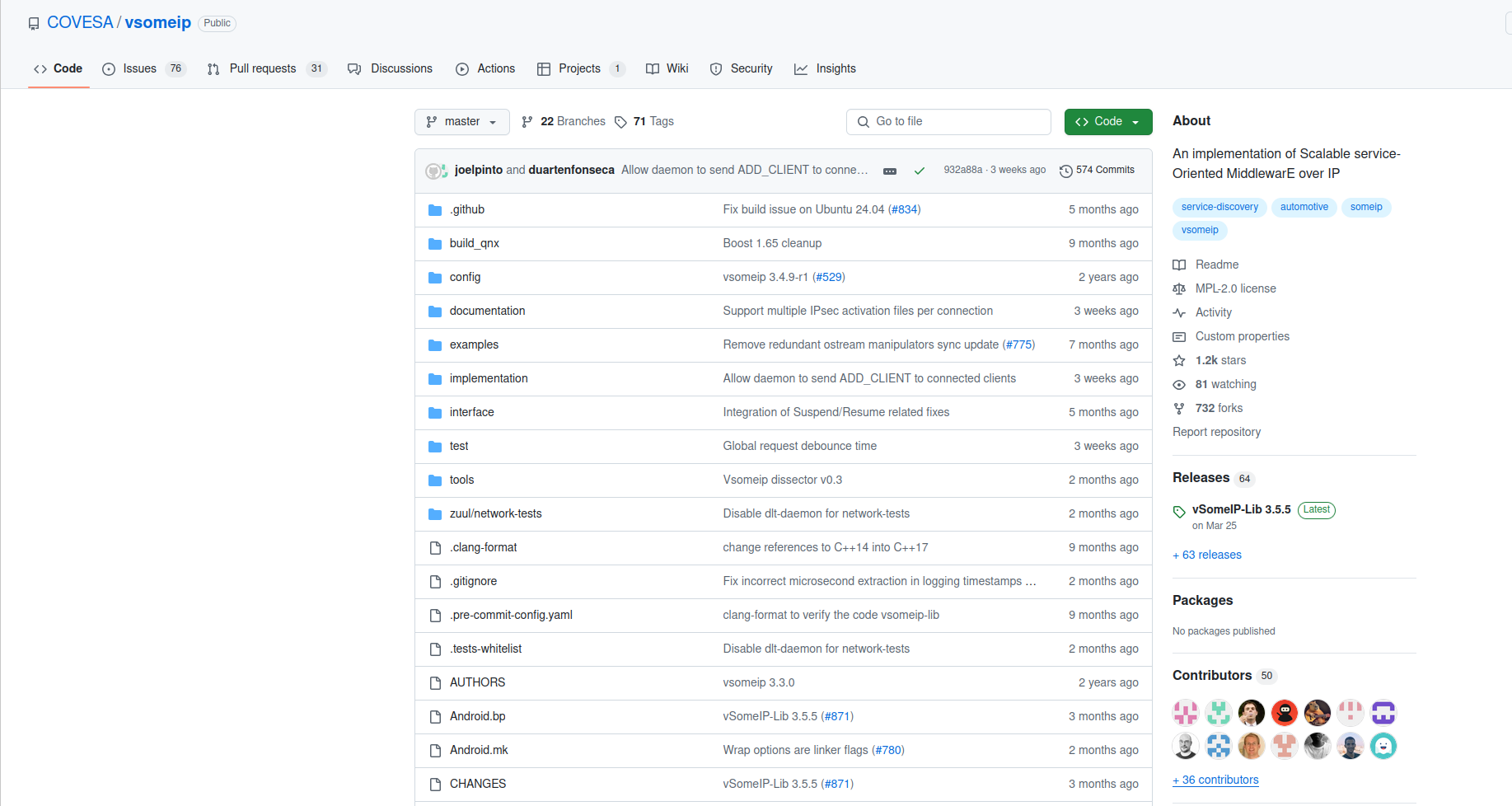Screen dimensions: 1512x806
Task: Open the zuul/network-tests folder
Action: point(495,514)
